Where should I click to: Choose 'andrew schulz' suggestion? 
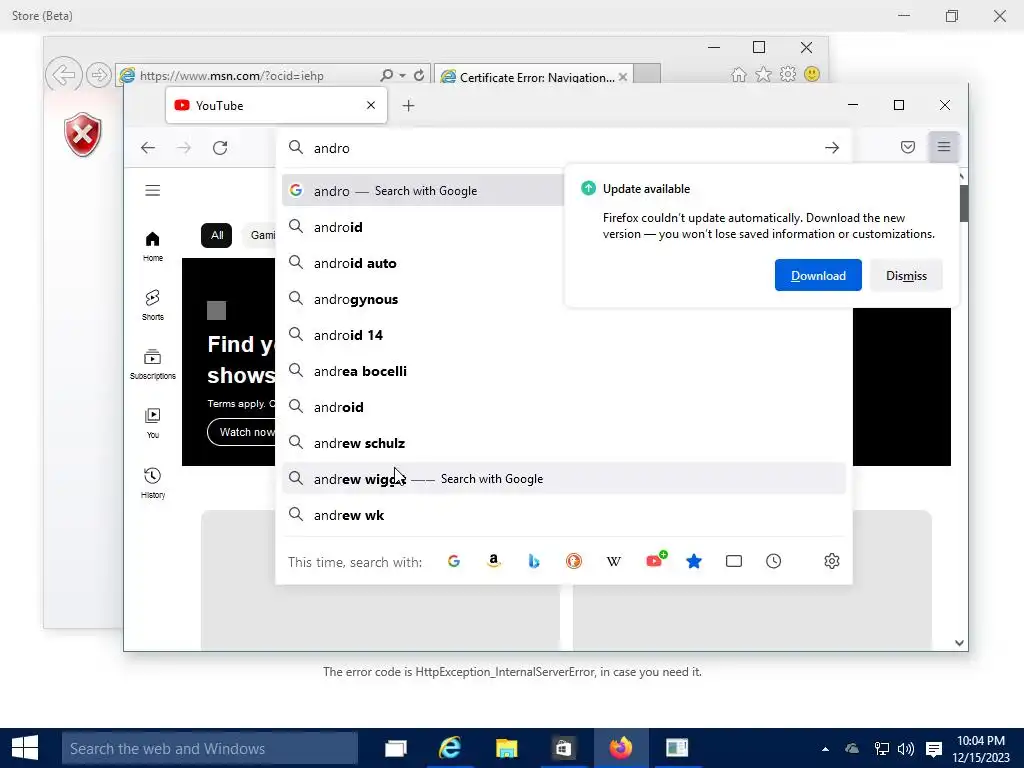coord(564,443)
